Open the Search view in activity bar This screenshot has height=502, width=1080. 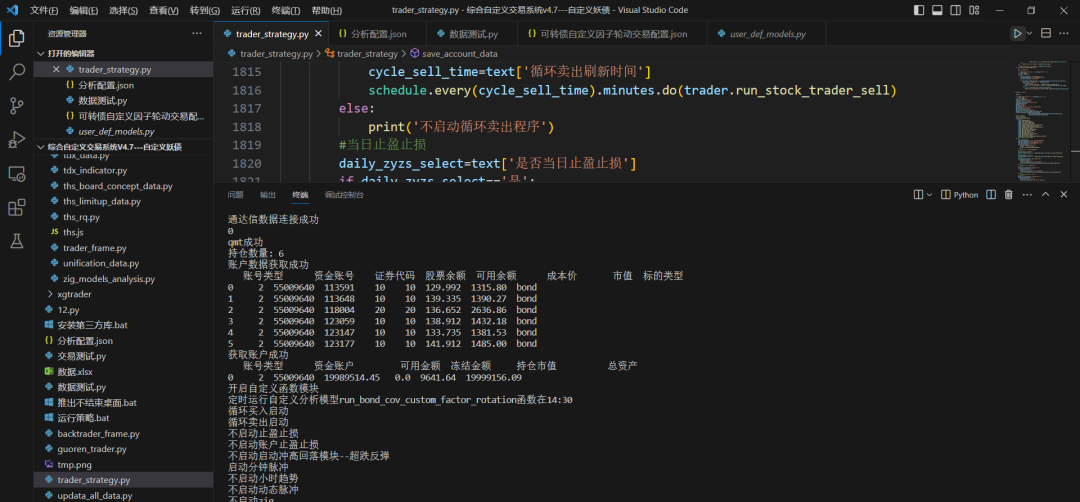[x=17, y=72]
